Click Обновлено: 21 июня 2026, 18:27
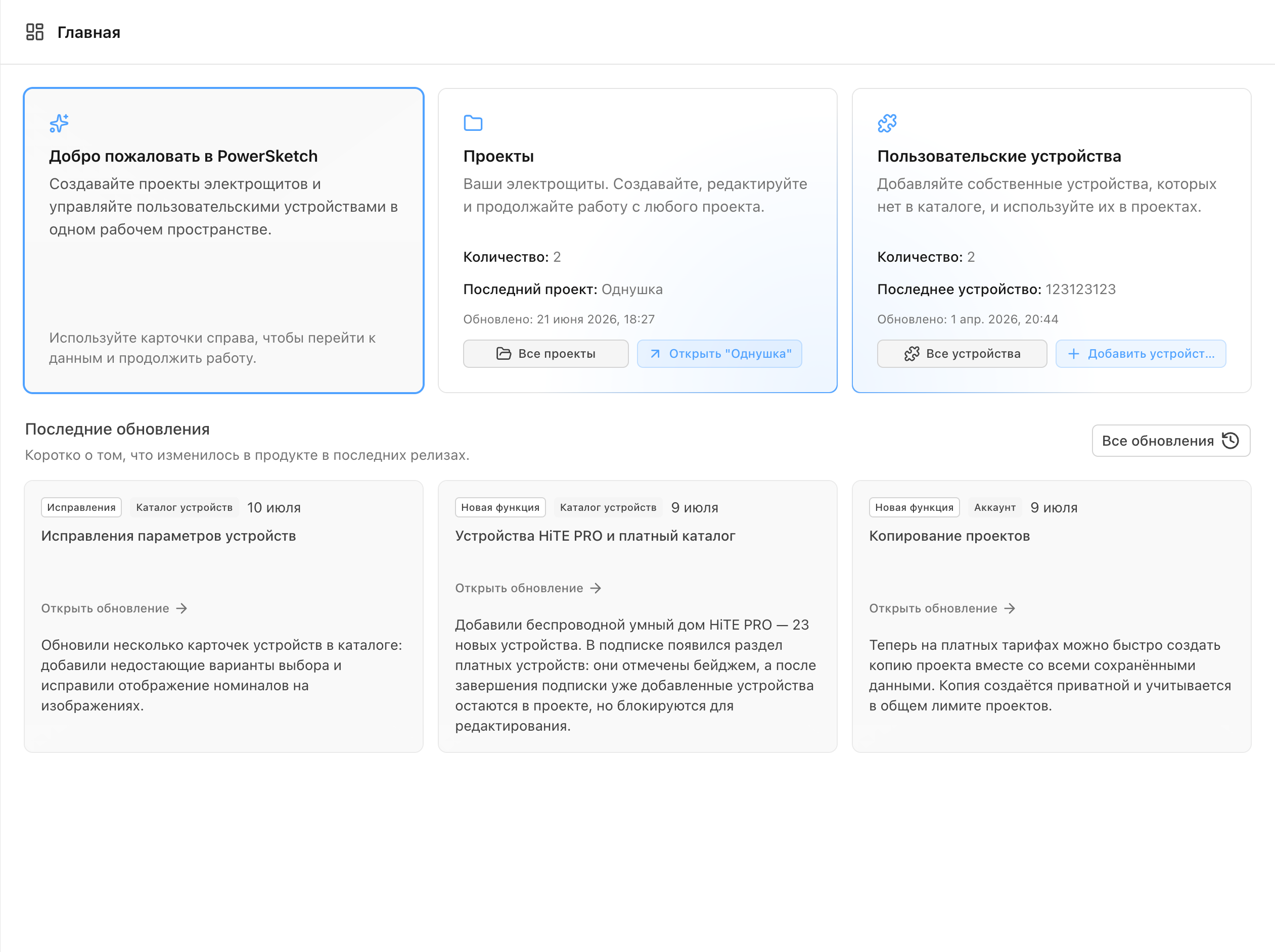1275x952 pixels. [x=559, y=319]
